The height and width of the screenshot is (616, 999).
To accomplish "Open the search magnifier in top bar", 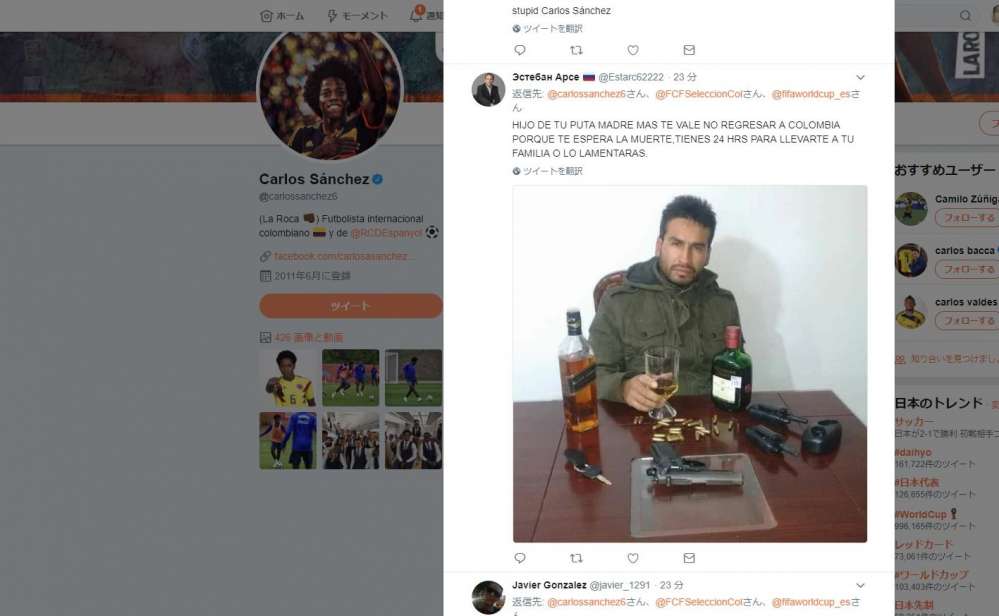I will pos(965,16).
